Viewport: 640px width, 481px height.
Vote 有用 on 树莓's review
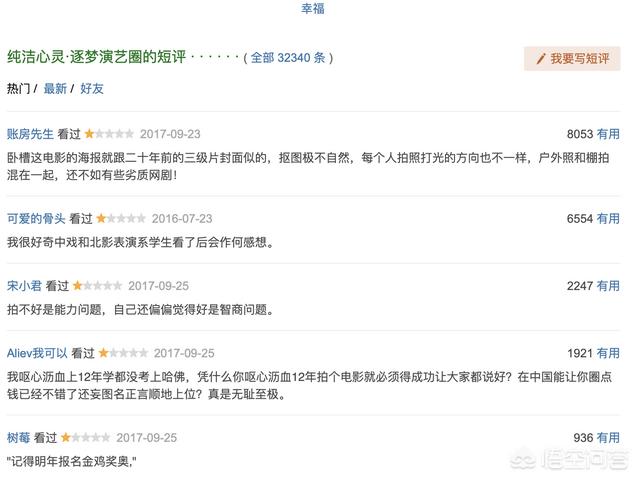(608, 438)
